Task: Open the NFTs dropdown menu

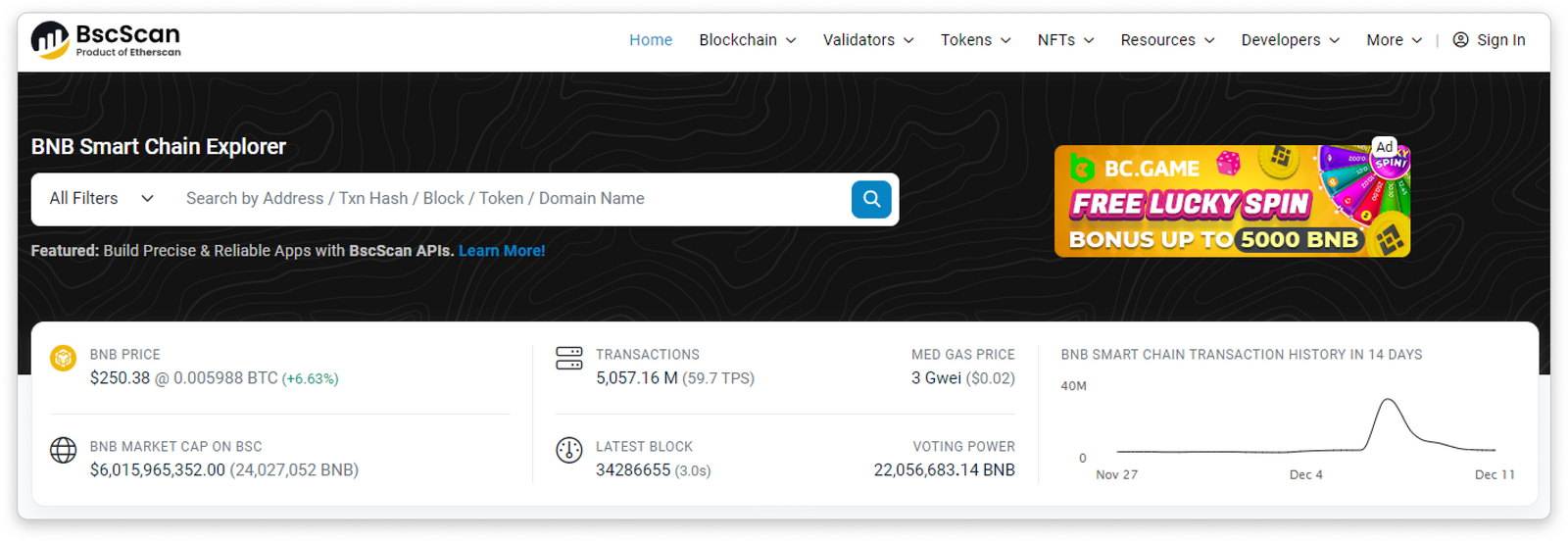Action: [x=1066, y=40]
